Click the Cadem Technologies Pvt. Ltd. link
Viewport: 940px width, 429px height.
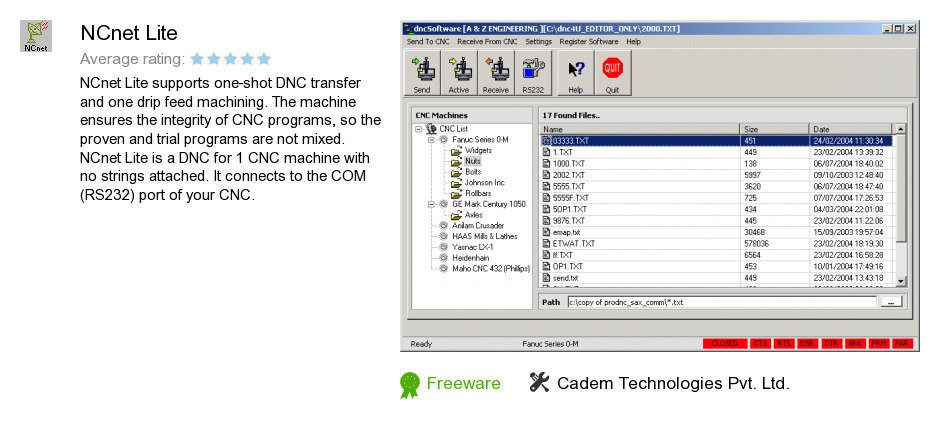tap(673, 383)
